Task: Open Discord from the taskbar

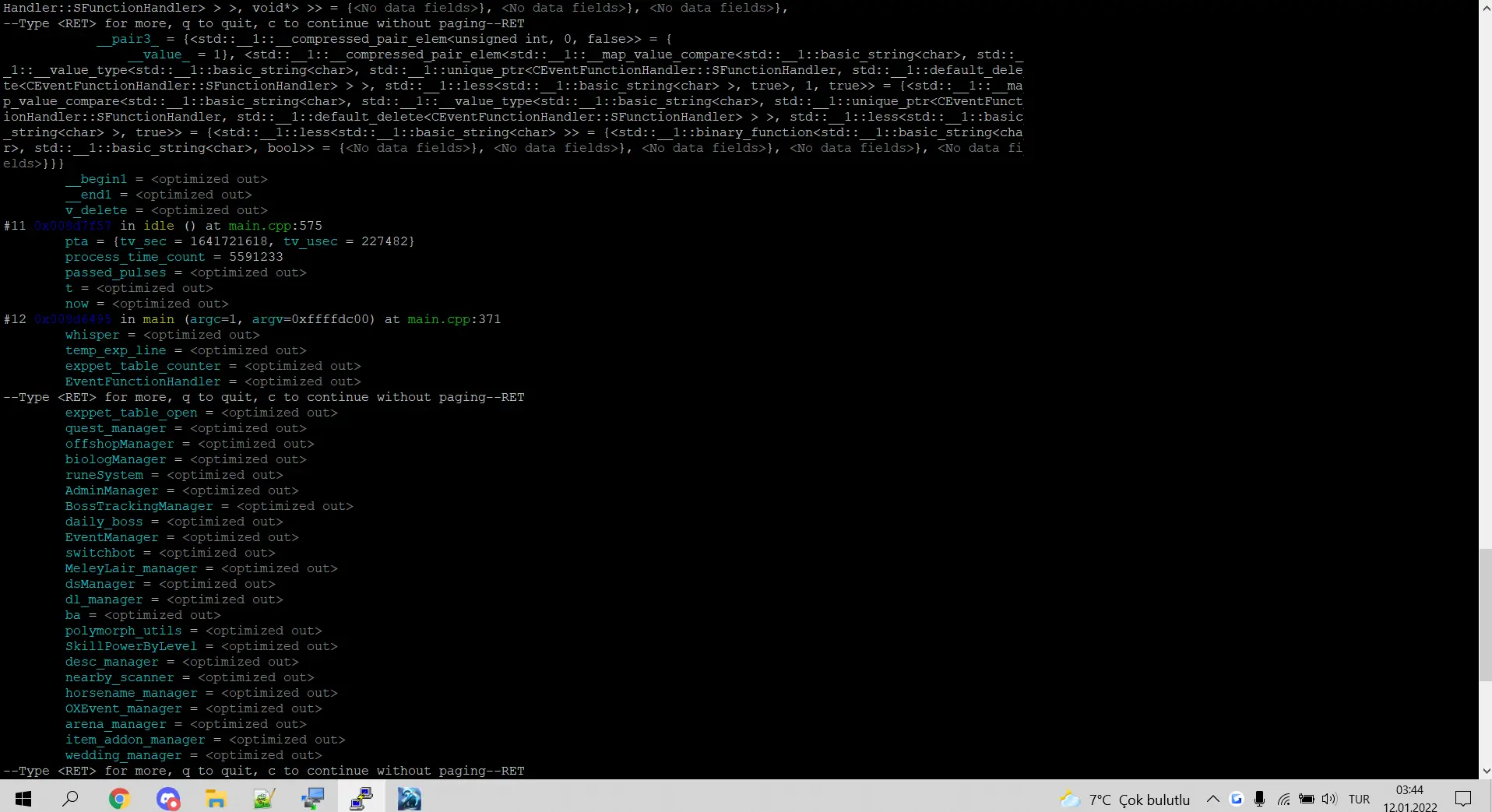Action: pos(167,799)
